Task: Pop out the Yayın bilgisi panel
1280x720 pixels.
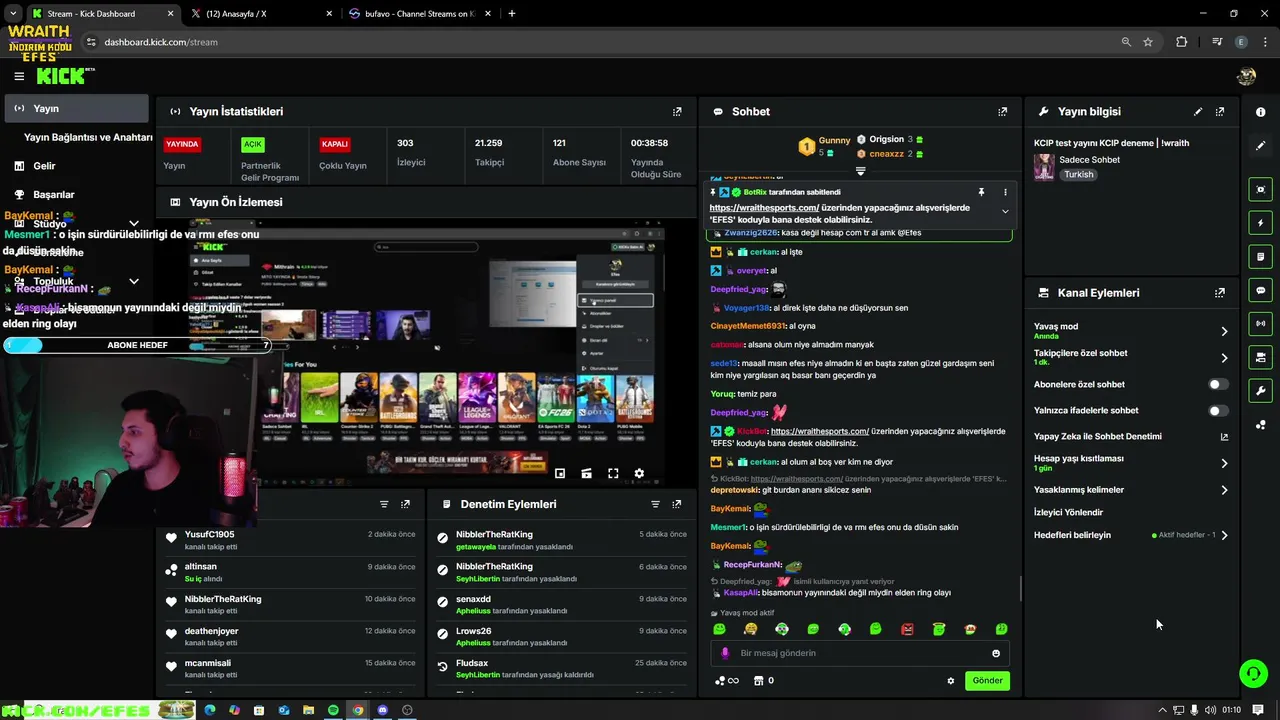Action: (1220, 112)
